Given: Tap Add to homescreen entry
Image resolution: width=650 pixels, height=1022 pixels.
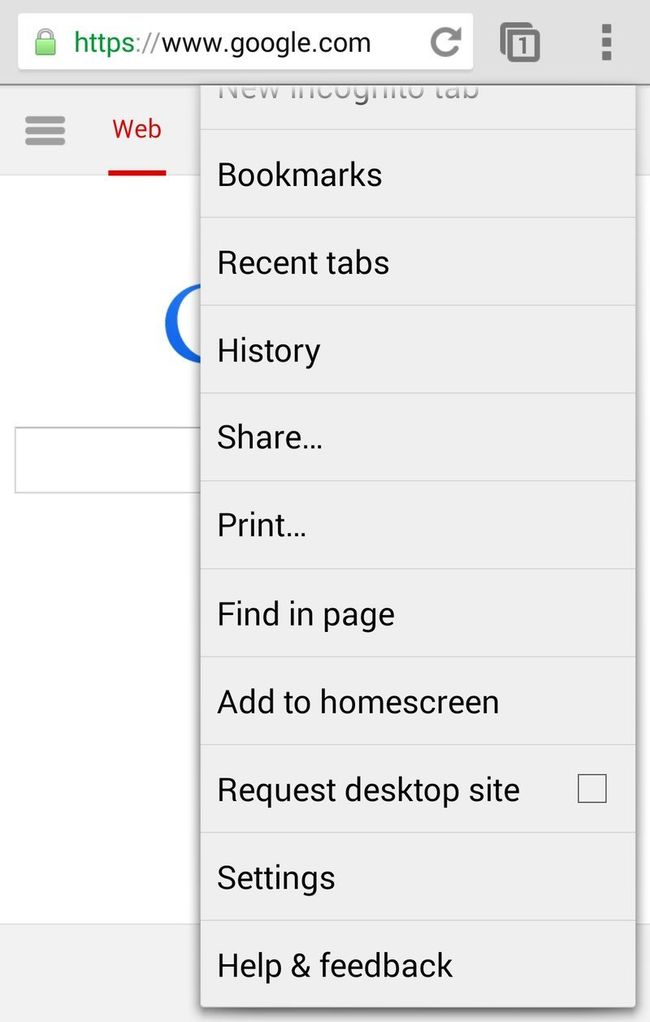Looking at the screenshot, I should 358,702.
